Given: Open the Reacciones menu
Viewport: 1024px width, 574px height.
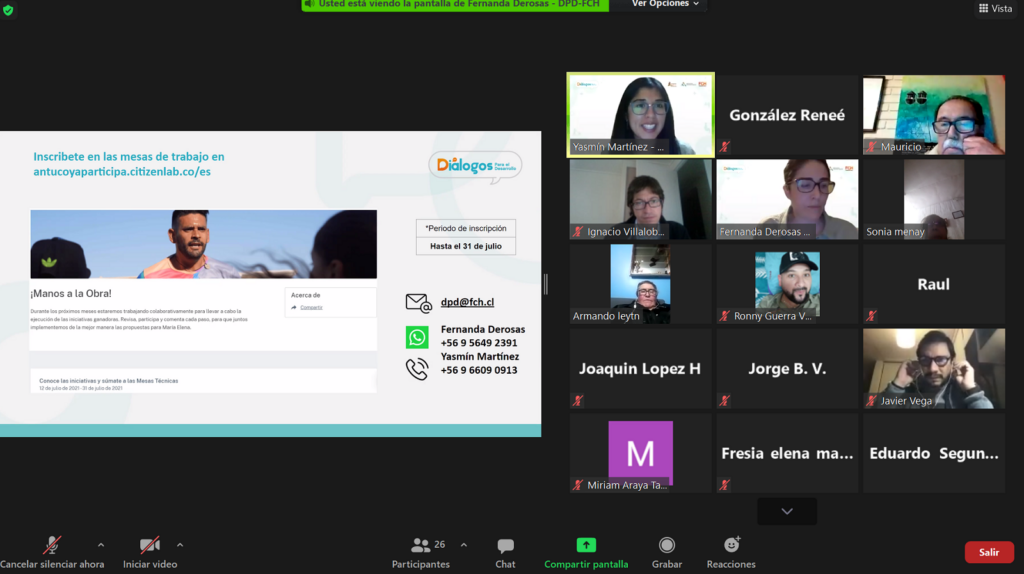Looking at the screenshot, I should (731, 552).
